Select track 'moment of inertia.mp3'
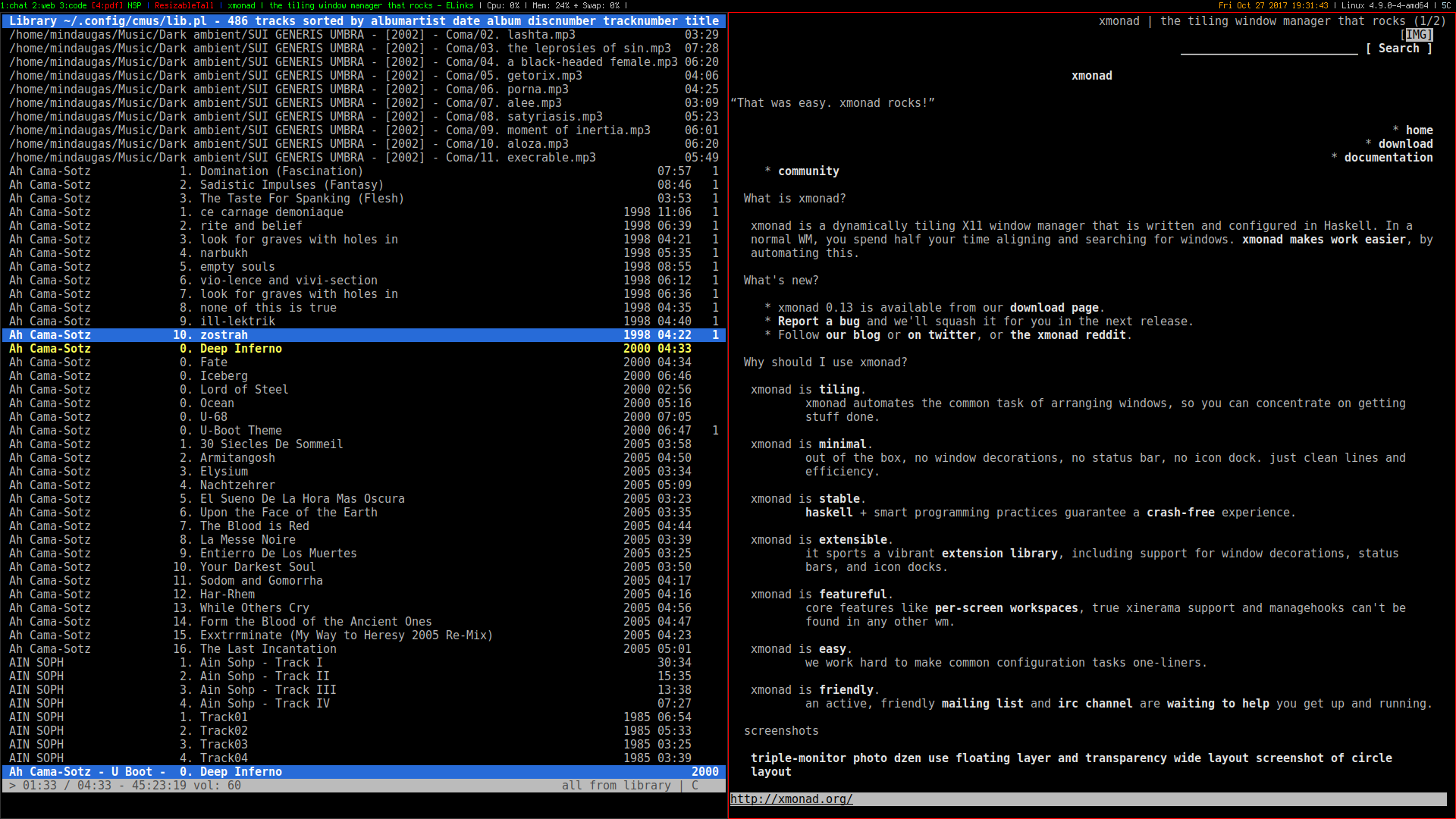Screen dimensions: 1456x819 [x=364, y=130]
